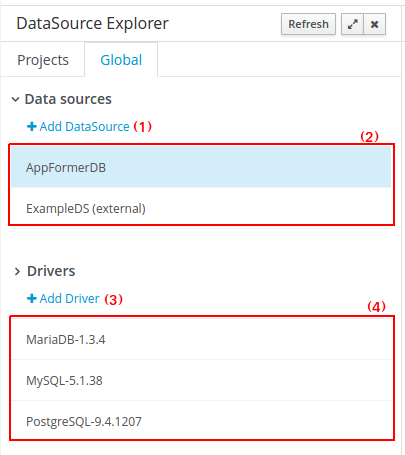Viewport: 405px width, 455px height.
Task: Select the AppFormerDB data source
Action: (x=201, y=167)
